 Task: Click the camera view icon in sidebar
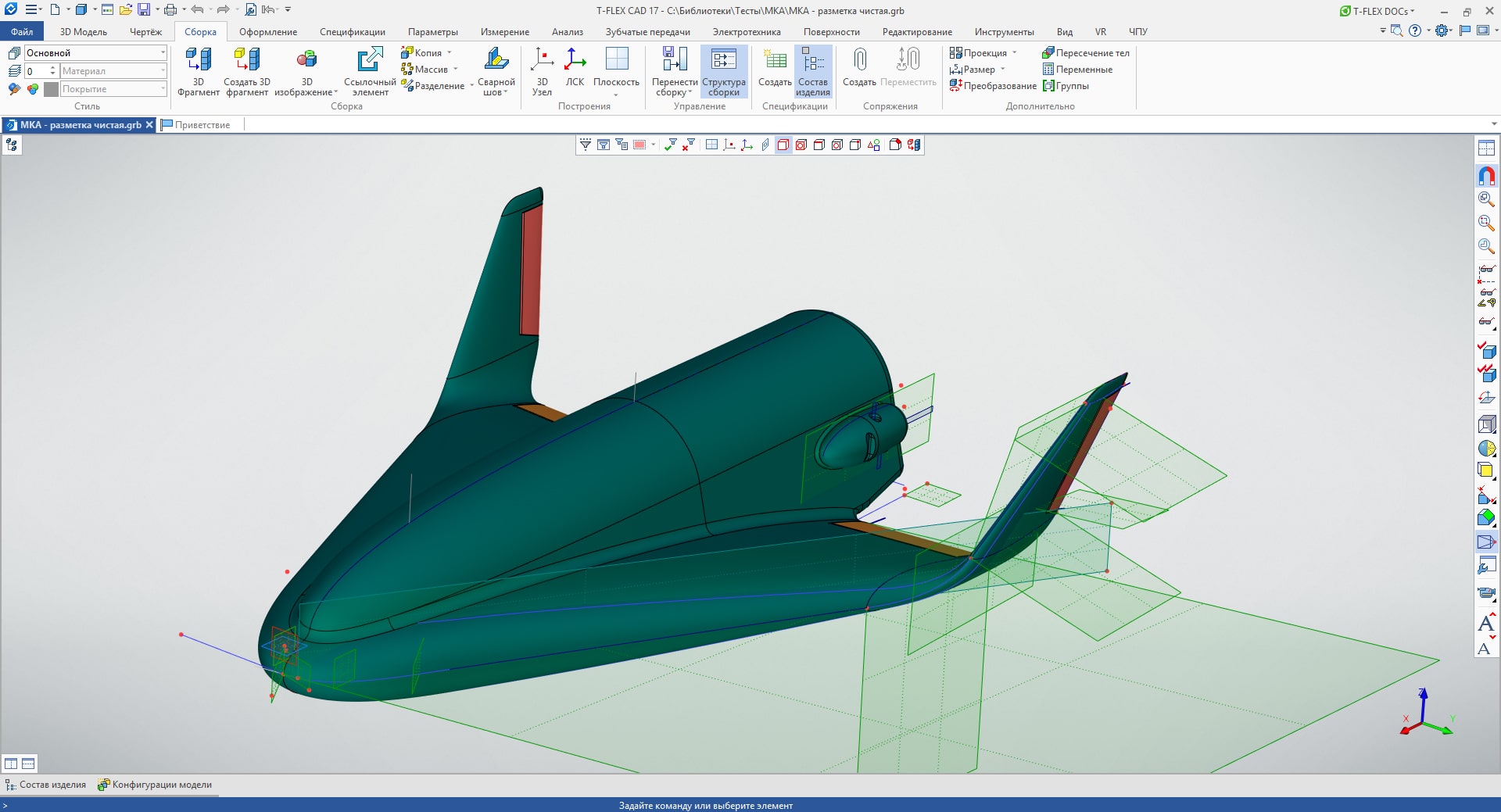(x=1486, y=592)
